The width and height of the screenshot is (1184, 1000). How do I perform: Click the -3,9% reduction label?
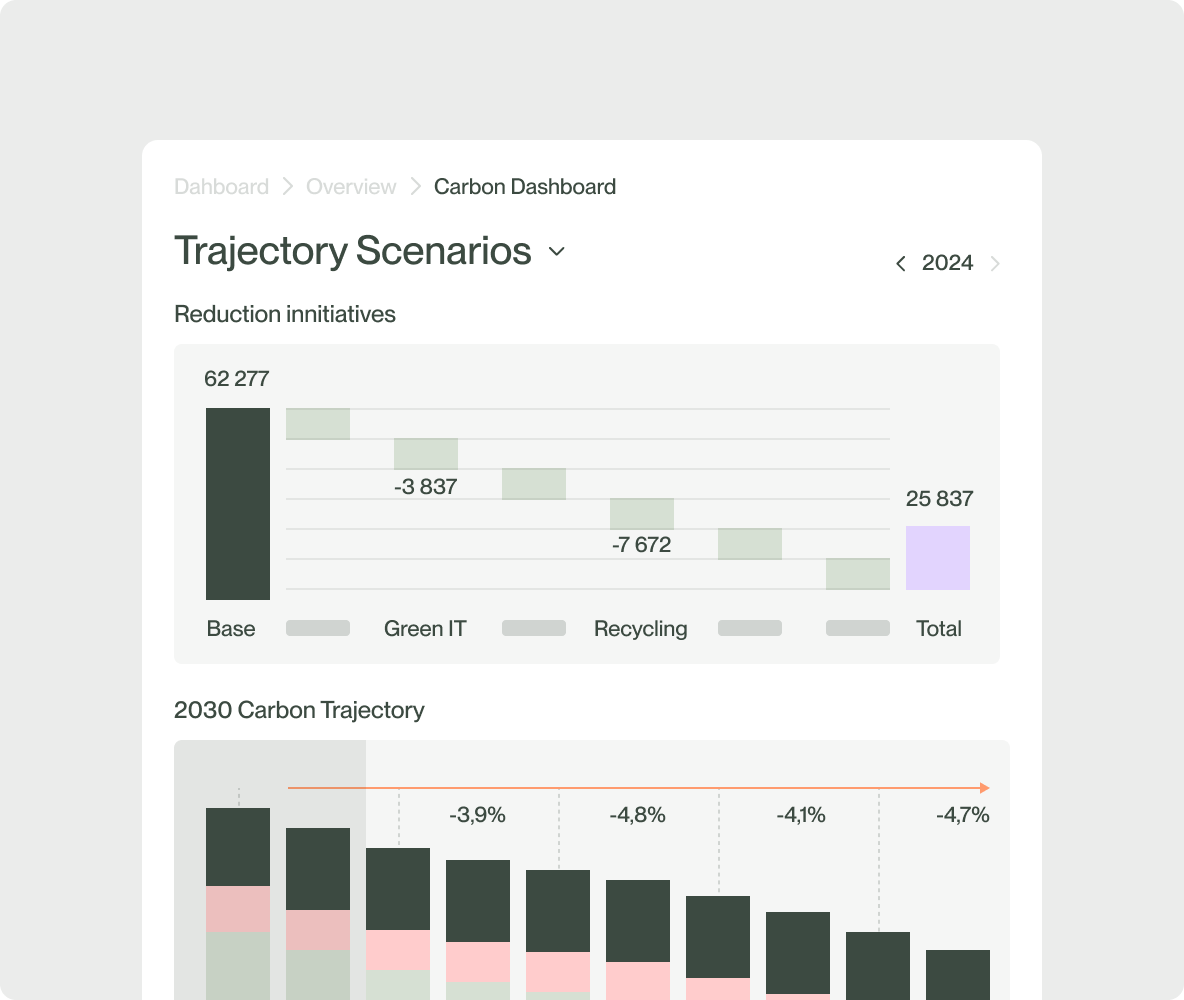477,815
